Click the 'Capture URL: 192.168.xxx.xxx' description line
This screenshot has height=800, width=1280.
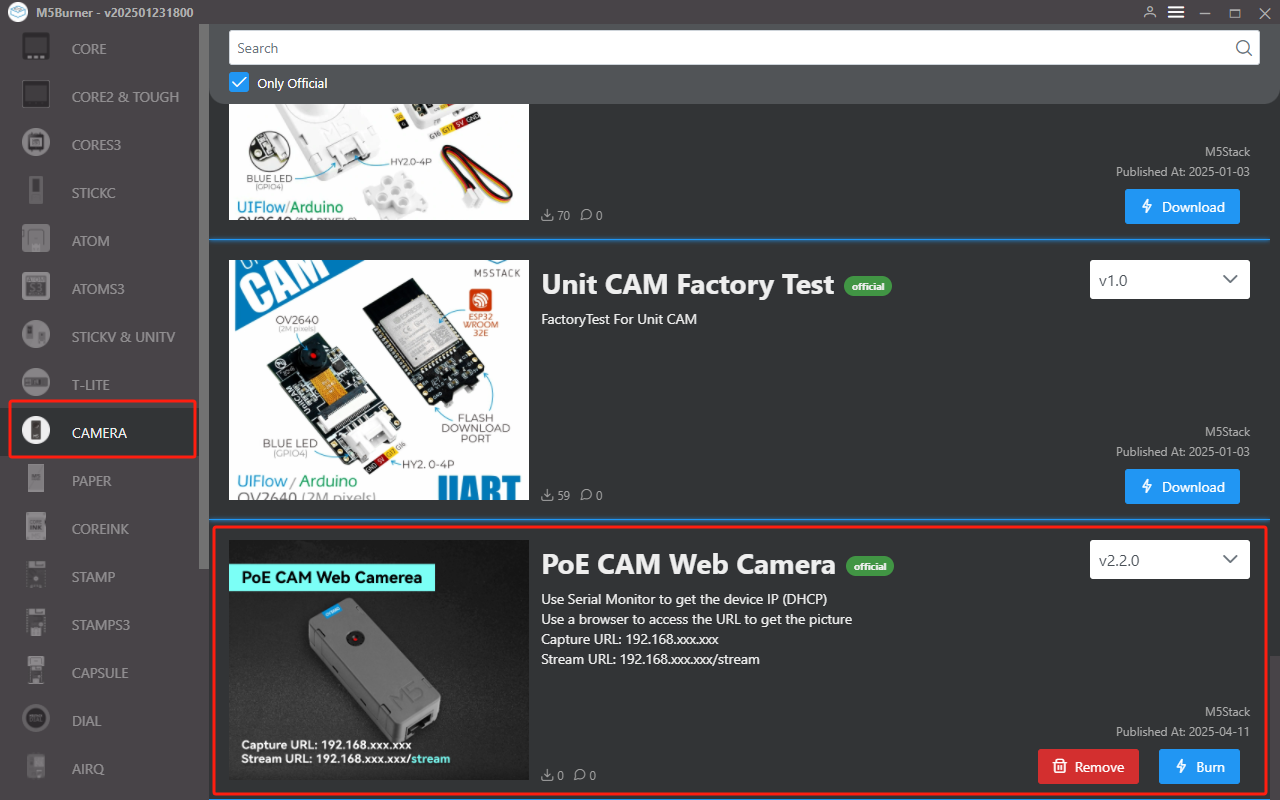pos(630,639)
